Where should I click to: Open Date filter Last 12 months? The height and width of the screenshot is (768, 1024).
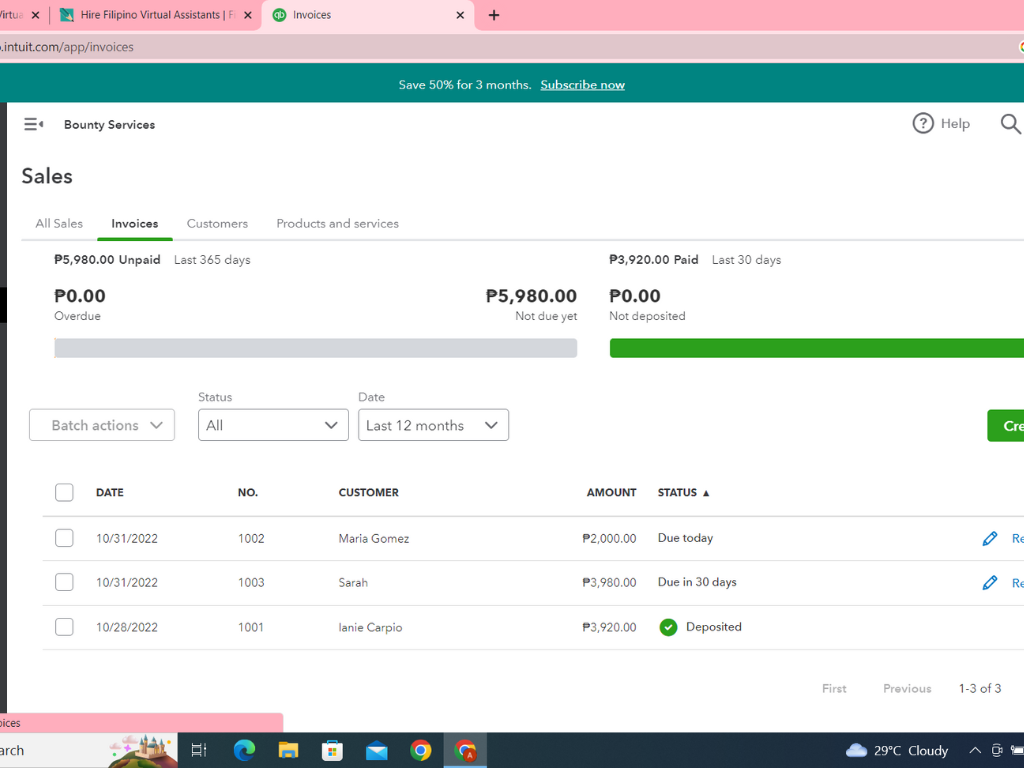point(433,425)
